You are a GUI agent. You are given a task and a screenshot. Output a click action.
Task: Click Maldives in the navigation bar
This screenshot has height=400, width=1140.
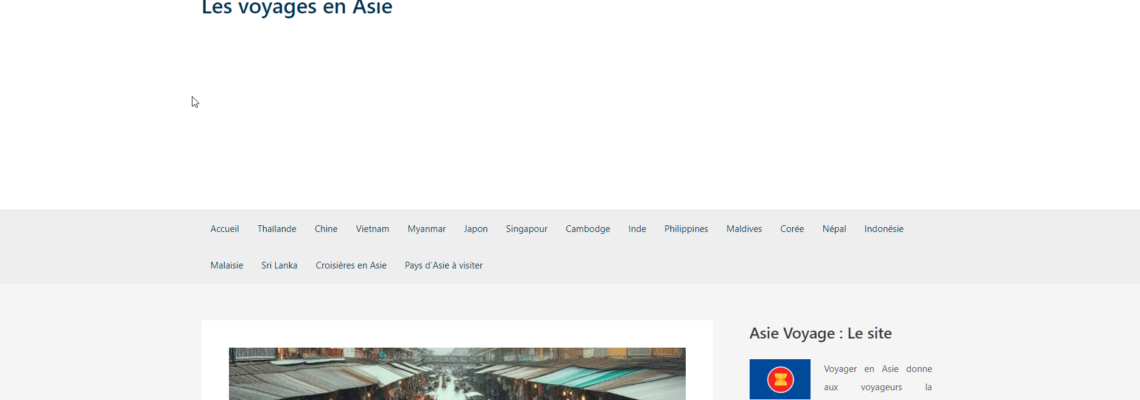point(744,228)
